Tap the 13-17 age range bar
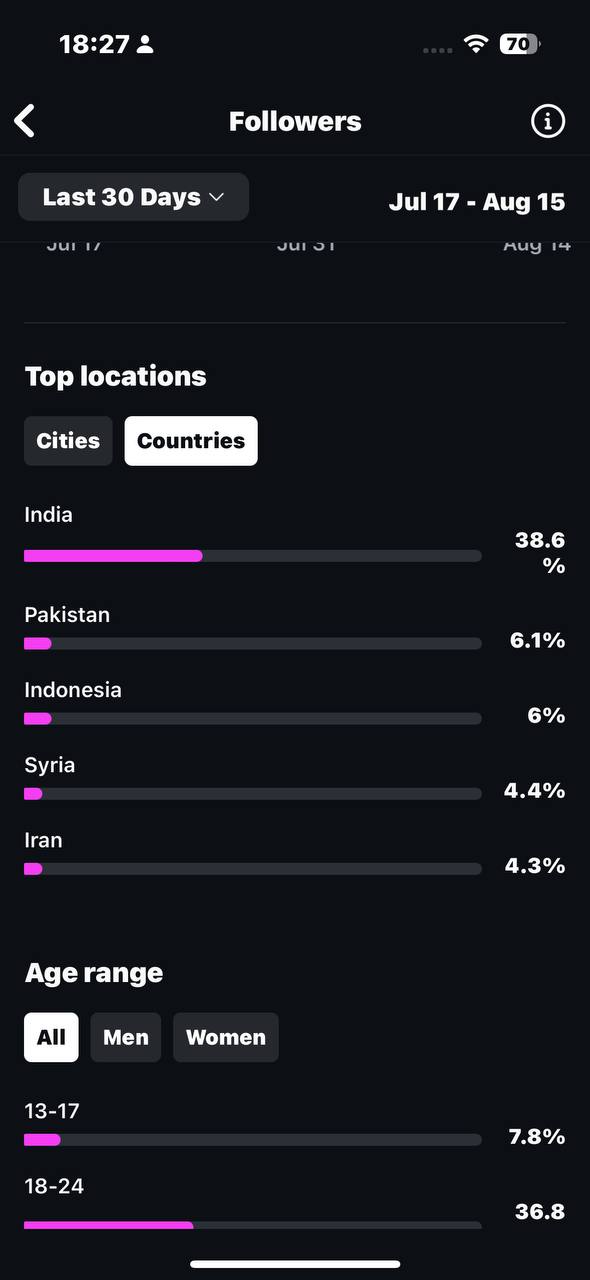The image size is (590, 1280). pos(253,1140)
